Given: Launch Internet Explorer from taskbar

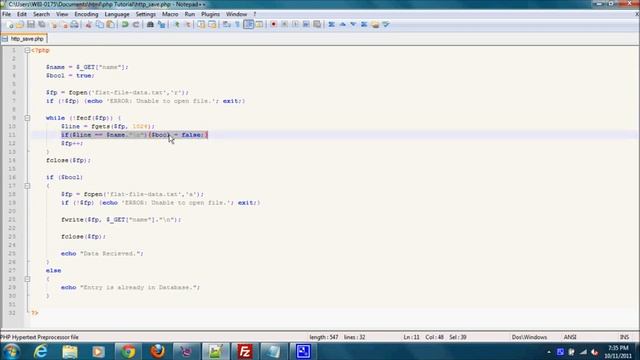Looking at the screenshot, I should (40, 351).
